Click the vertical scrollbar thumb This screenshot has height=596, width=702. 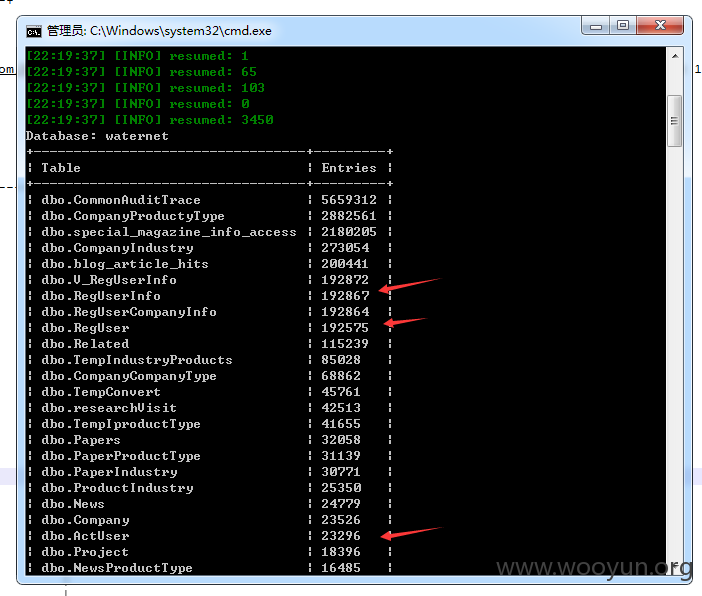coord(675,120)
